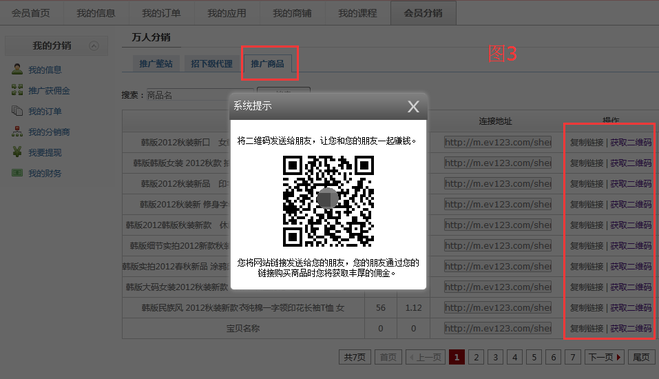Open 我的信息 link in sidebar

[45, 70]
